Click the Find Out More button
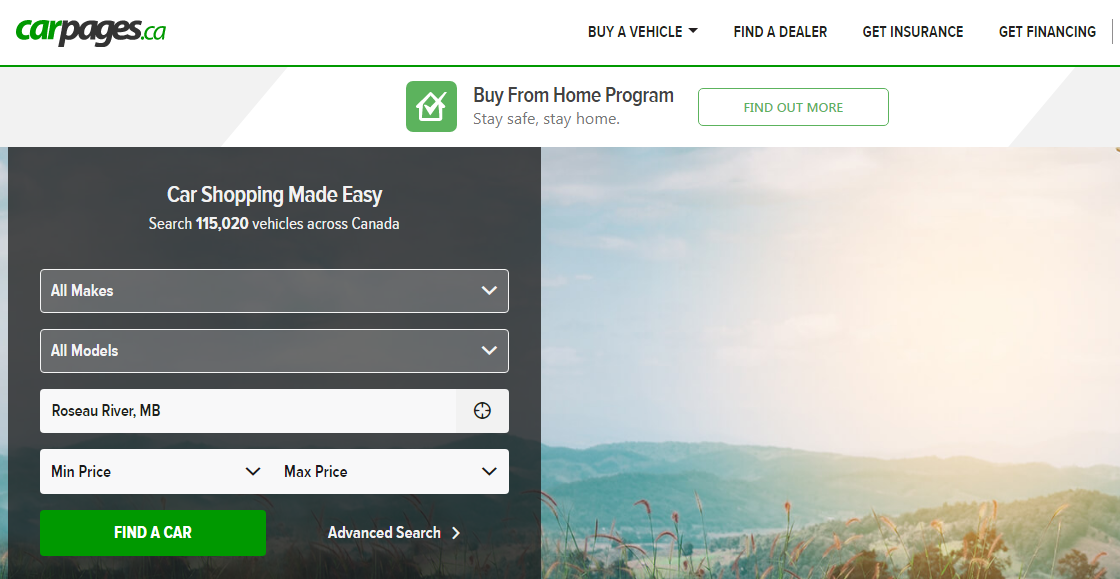This screenshot has width=1120, height=579. (793, 107)
